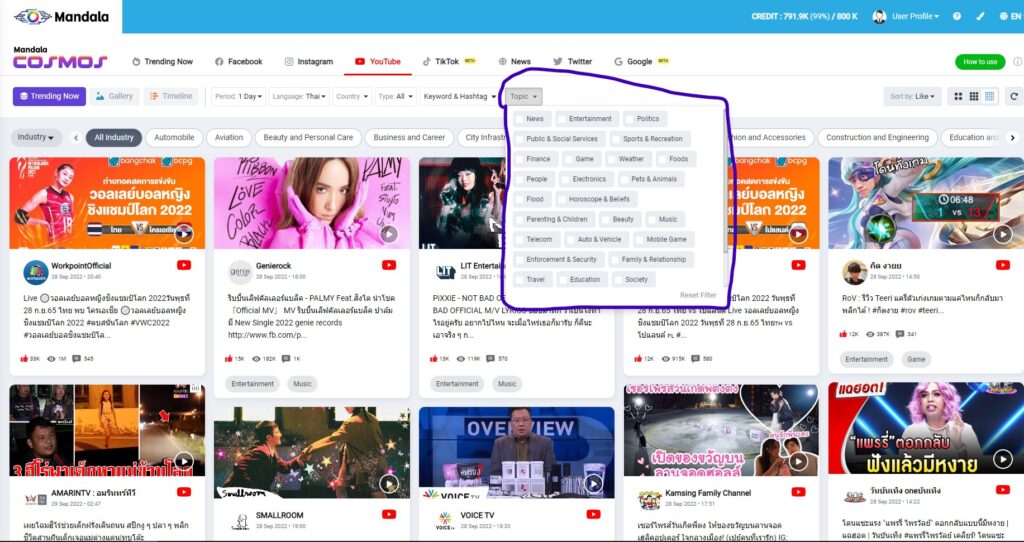Screen dimensions: 1024x542
Task: Click the Mandala logo
Action: [61, 16]
